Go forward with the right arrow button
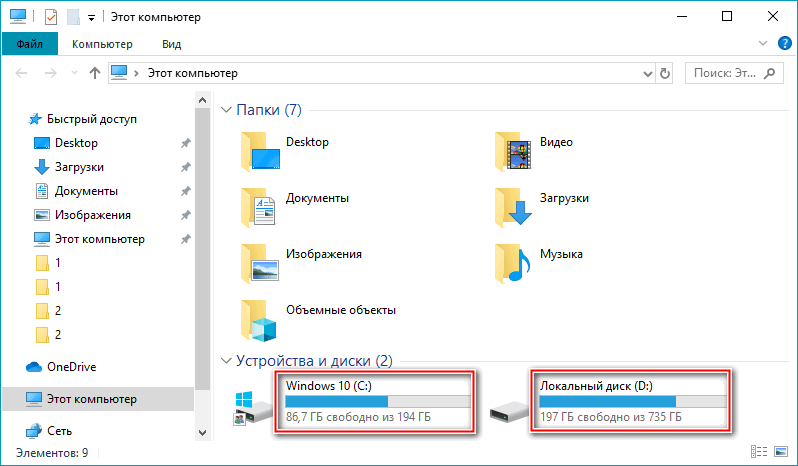 [x=50, y=73]
